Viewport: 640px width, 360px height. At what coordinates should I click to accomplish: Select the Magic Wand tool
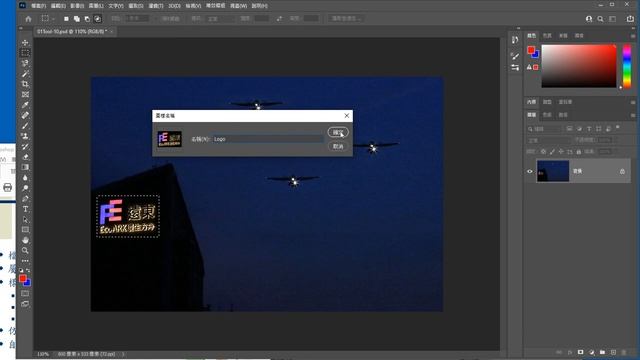[25, 73]
